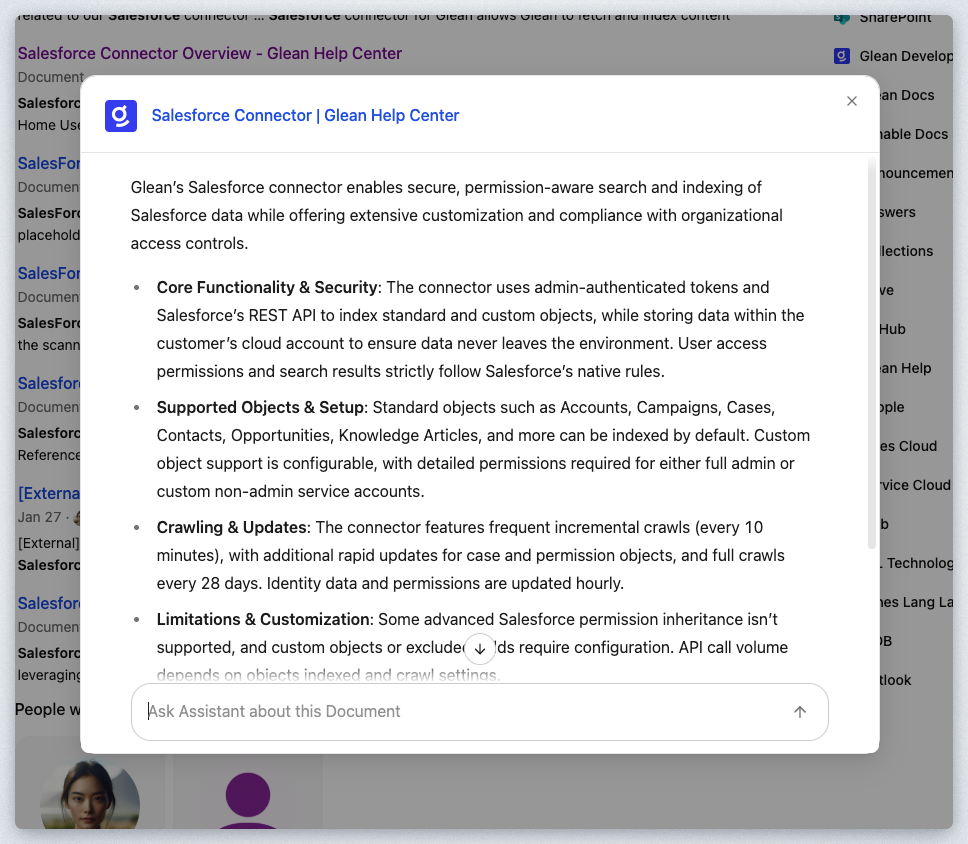
Task: Click the Glean Developer icon in the sidebar
Action: (x=842, y=56)
